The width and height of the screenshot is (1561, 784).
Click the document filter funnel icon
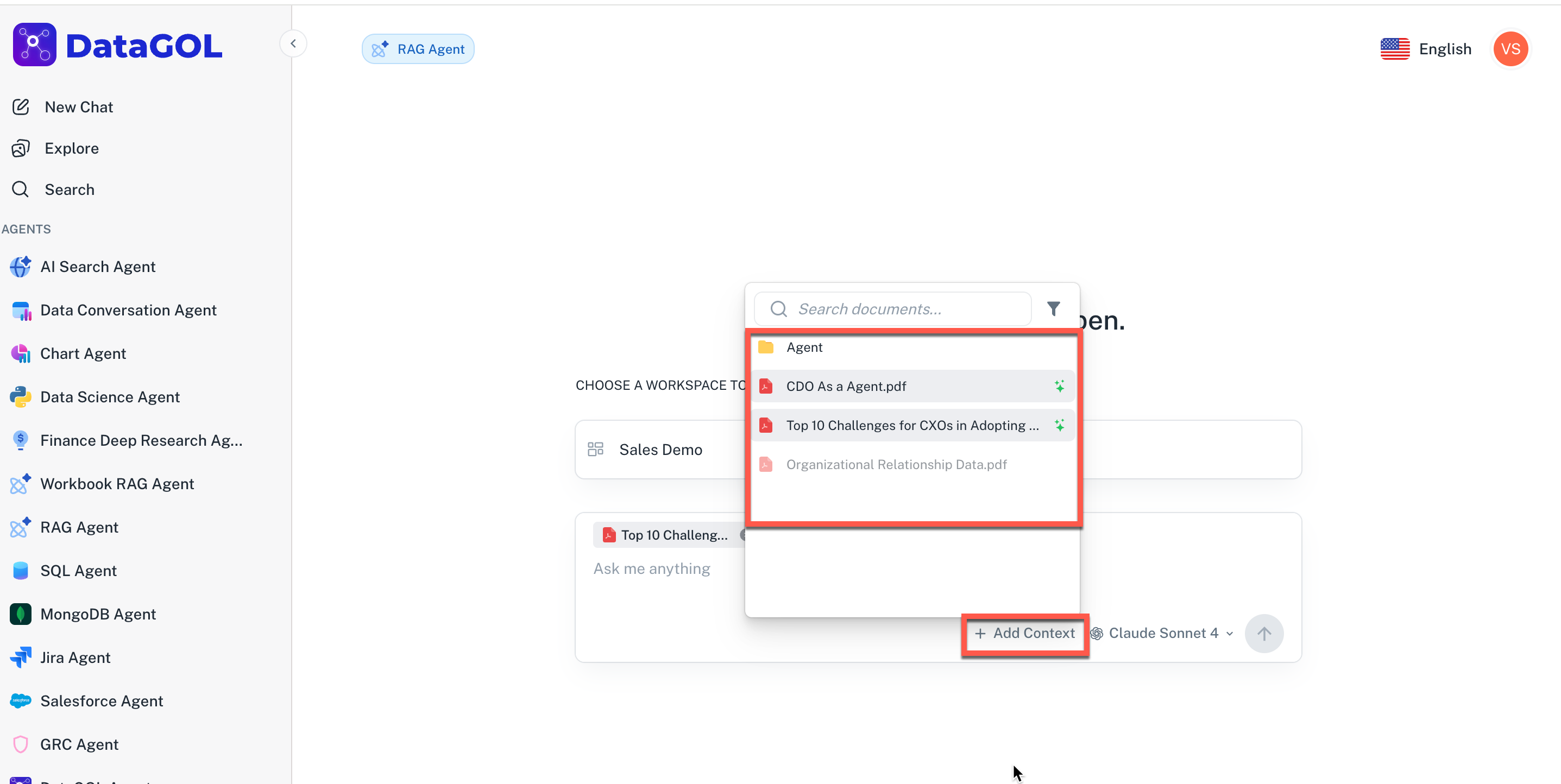click(x=1053, y=309)
